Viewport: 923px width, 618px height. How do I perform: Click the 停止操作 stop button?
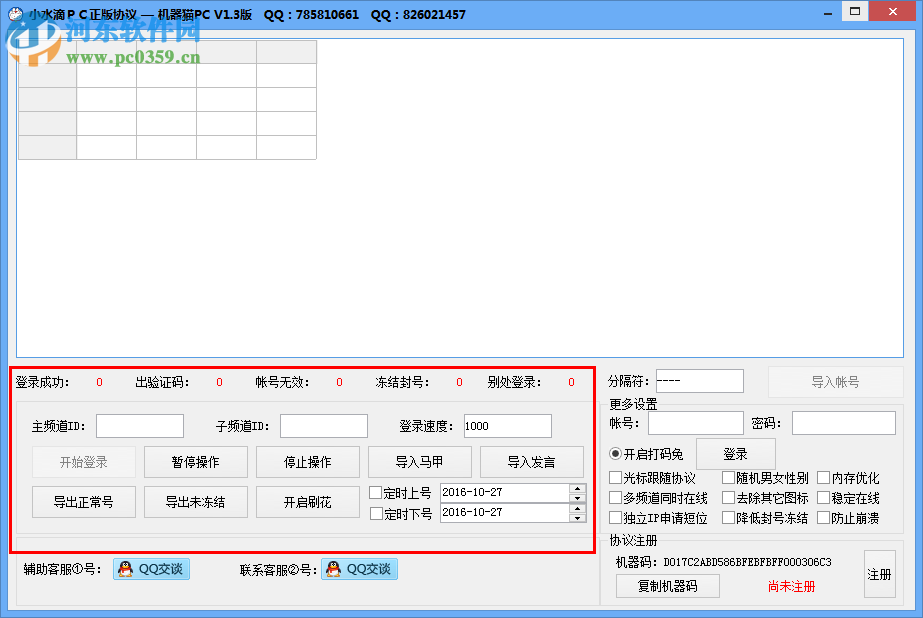[307, 462]
